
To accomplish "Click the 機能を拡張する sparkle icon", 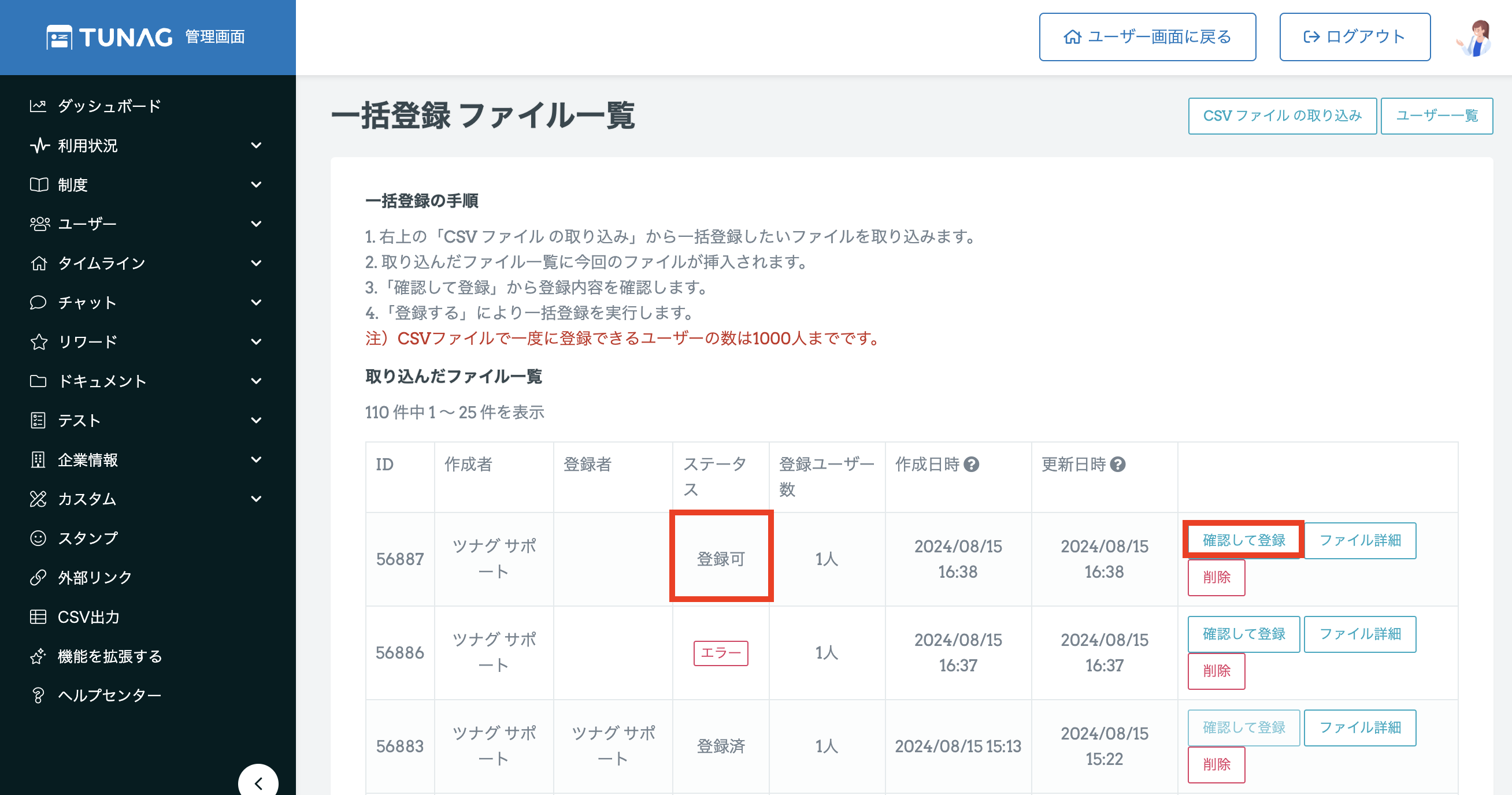I will click(x=38, y=656).
